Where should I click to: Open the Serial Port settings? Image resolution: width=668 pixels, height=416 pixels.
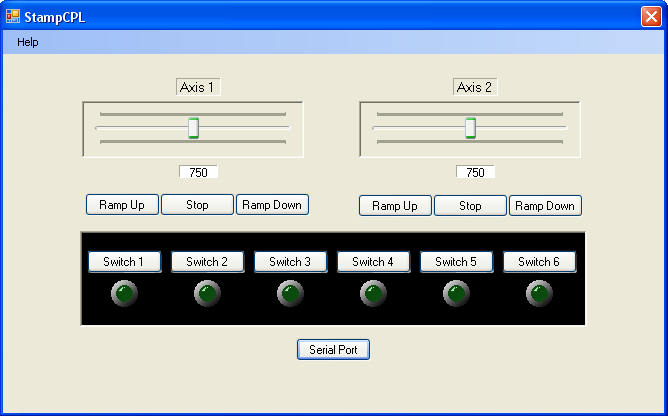tap(333, 350)
